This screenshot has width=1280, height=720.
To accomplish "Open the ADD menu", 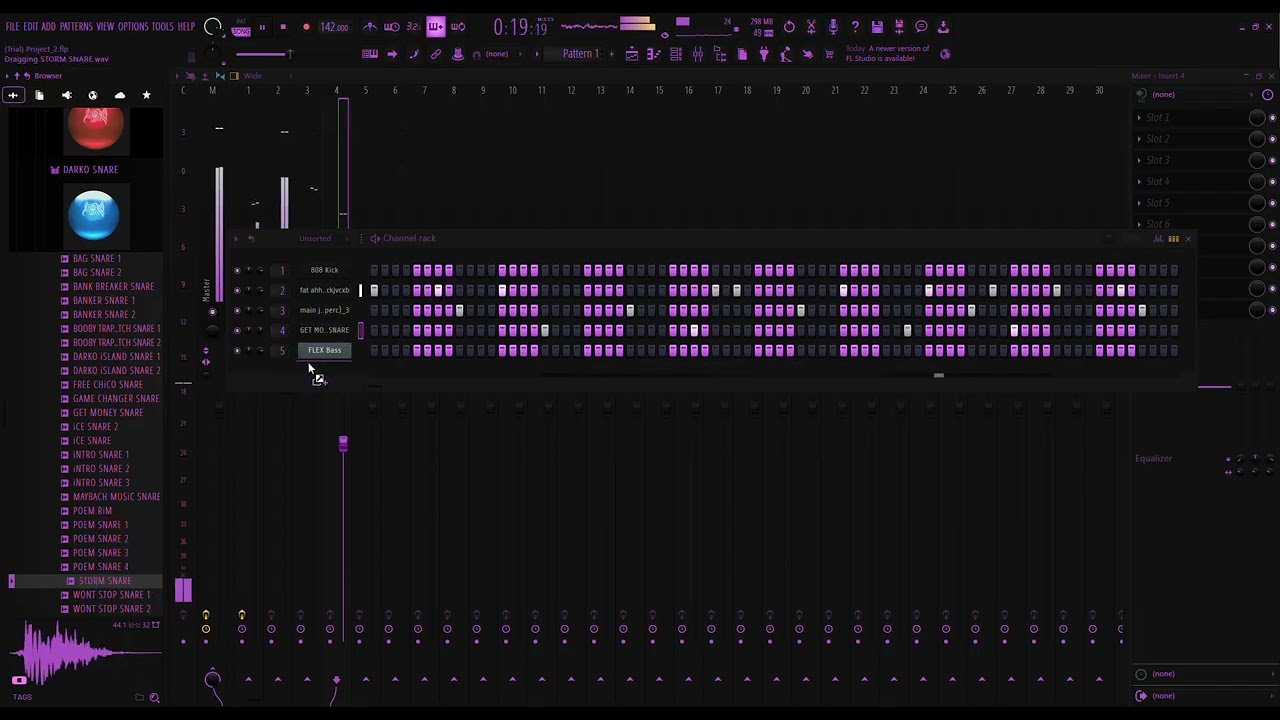I will click(x=48, y=27).
